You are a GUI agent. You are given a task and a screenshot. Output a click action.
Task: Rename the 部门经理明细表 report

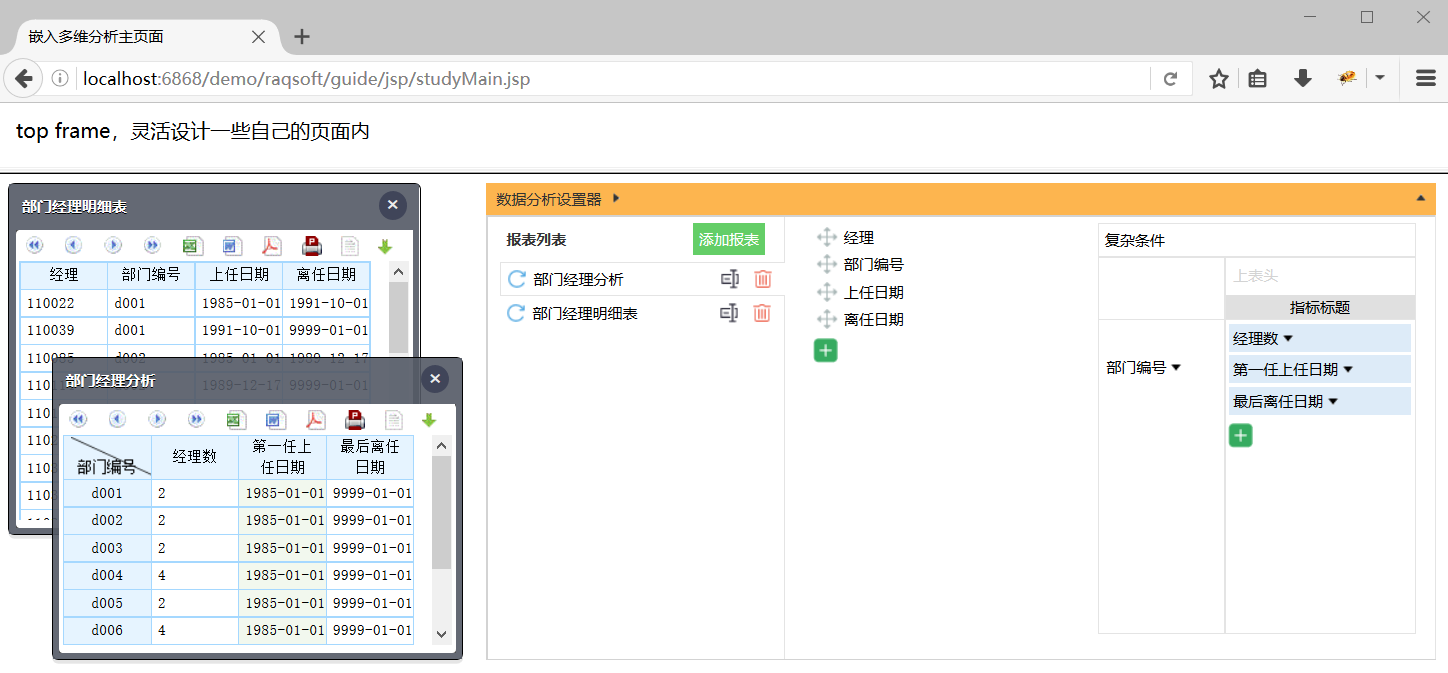(730, 313)
